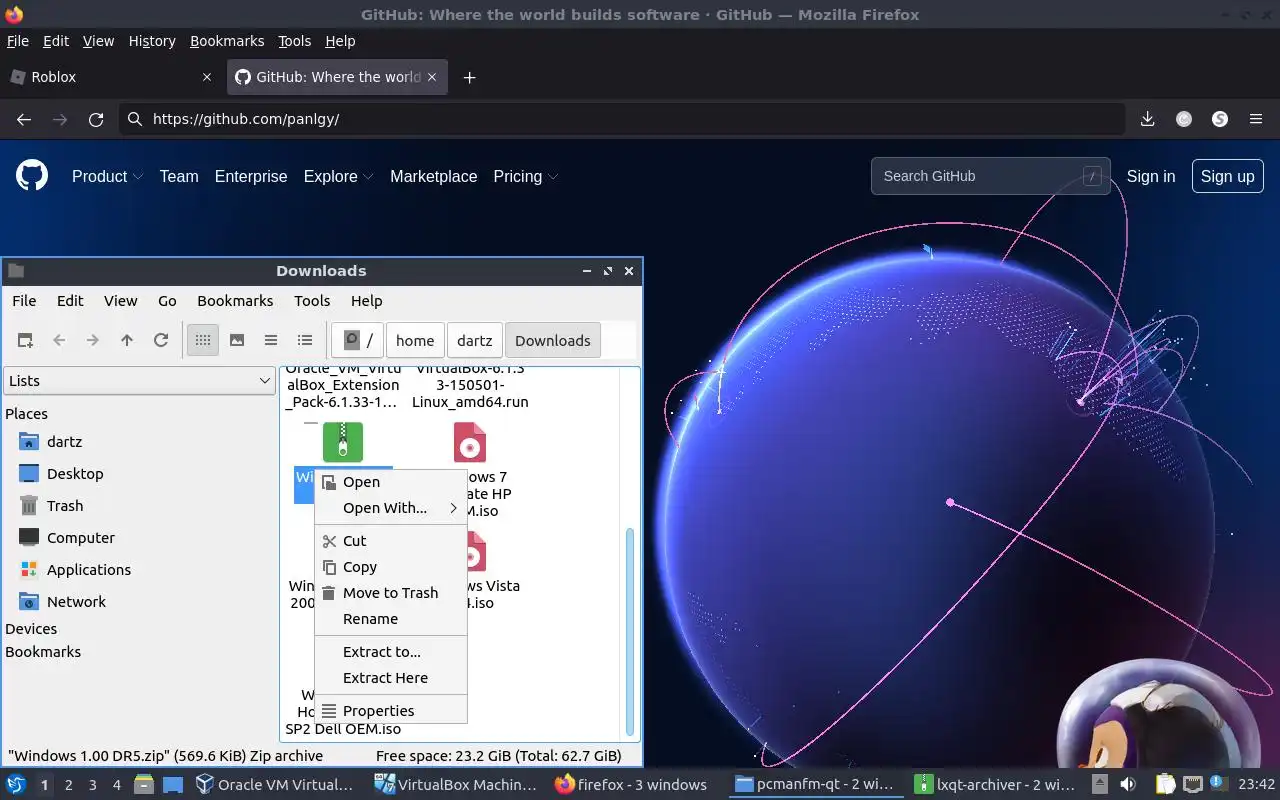1280x800 pixels.
Task: Expand the GitHub Product dropdown
Action: [107, 176]
